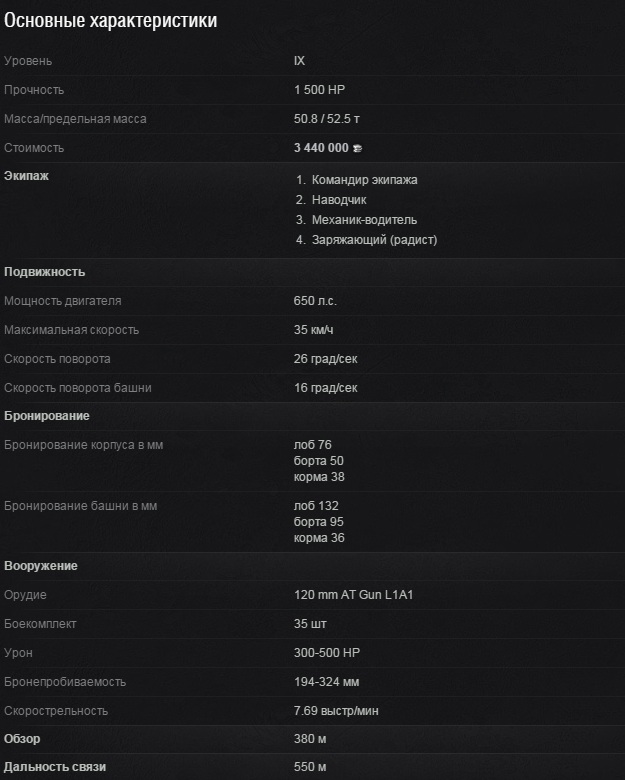The height and width of the screenshot is (780, 625).
Task: Select Механик-водитель crew entry
Action: [364, 220]
